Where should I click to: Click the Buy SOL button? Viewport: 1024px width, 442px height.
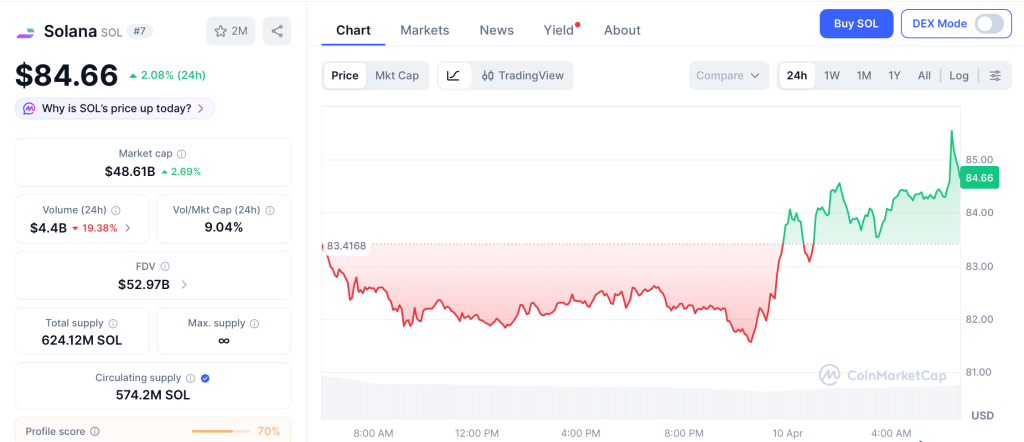click(x=856, y=24)
